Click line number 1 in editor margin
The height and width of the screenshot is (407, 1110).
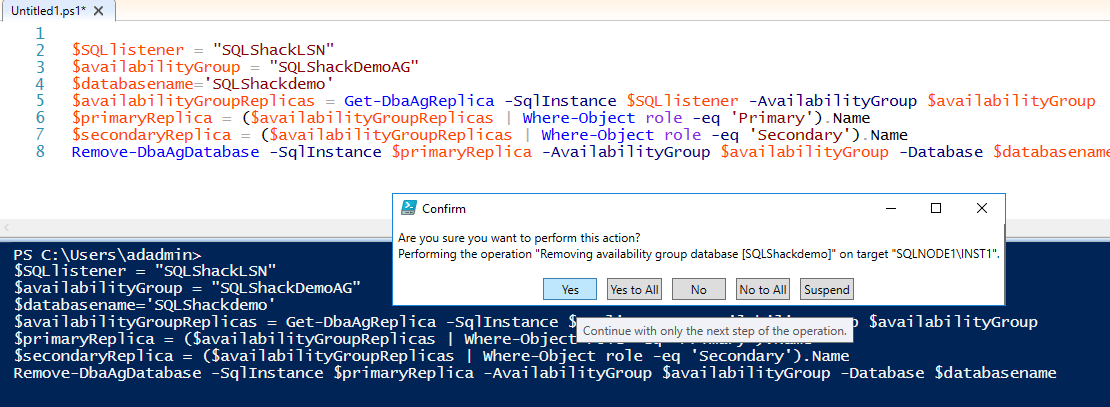click(x=40, y=33)
